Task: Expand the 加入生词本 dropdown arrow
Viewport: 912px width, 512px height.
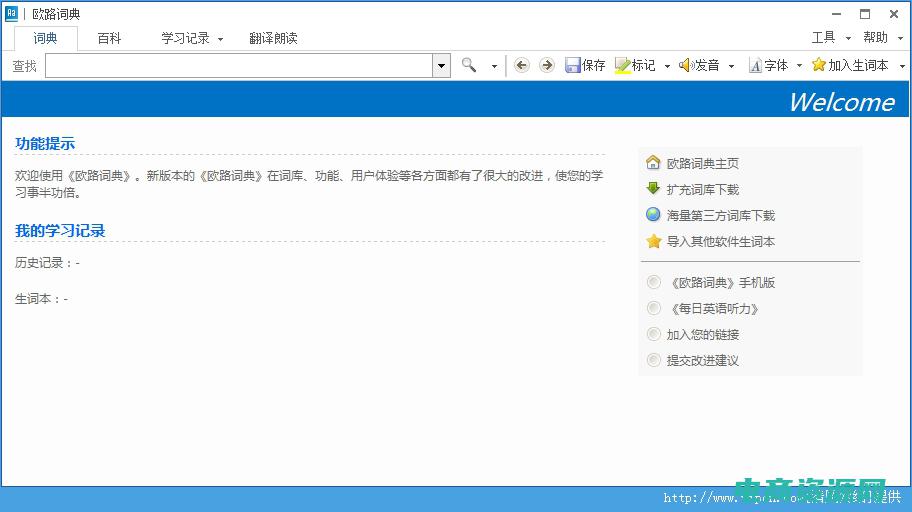Action: click(902, 66)
